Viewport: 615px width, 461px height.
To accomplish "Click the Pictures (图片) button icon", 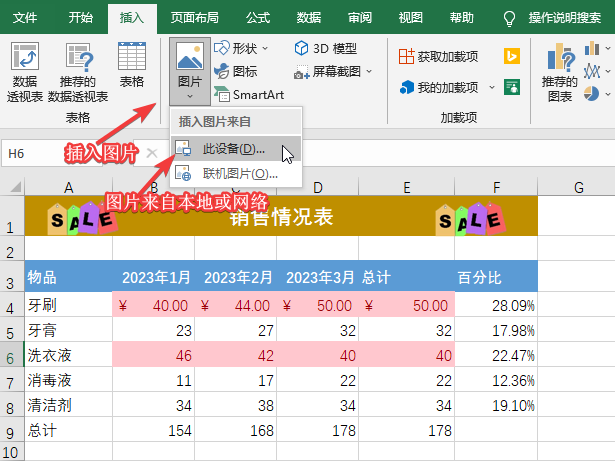I will (x=190, y=56).
